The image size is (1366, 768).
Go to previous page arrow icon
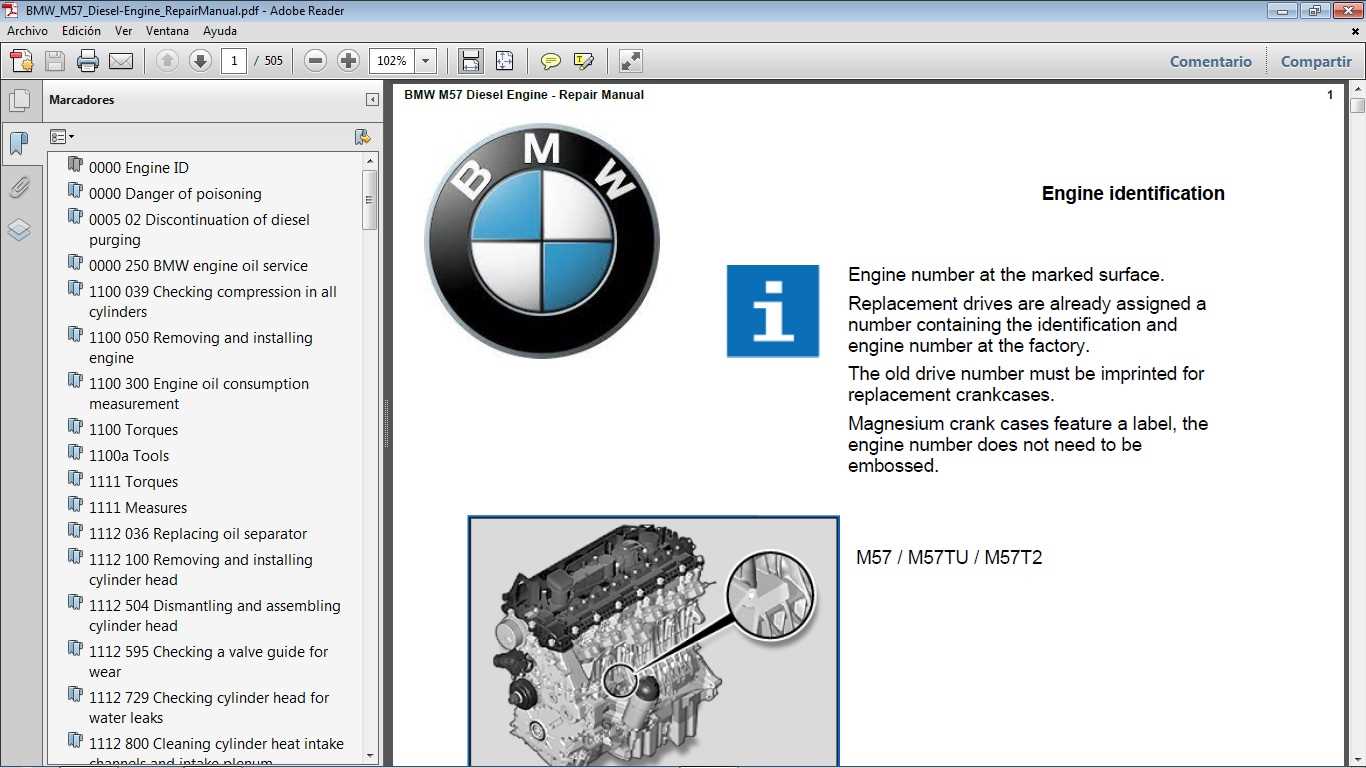[168, 61]
